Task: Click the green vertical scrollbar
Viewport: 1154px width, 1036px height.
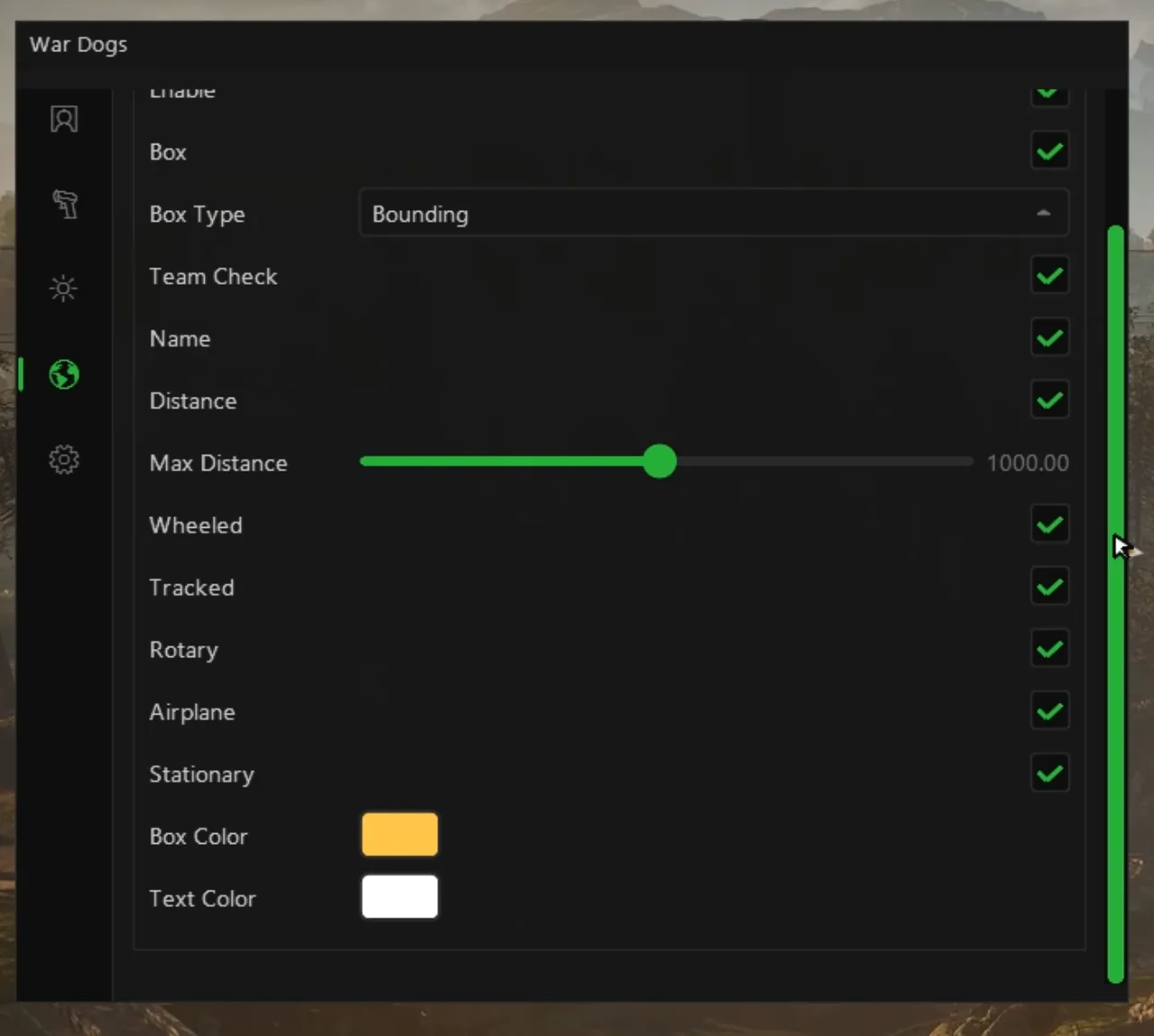Action: (1116, 604)
